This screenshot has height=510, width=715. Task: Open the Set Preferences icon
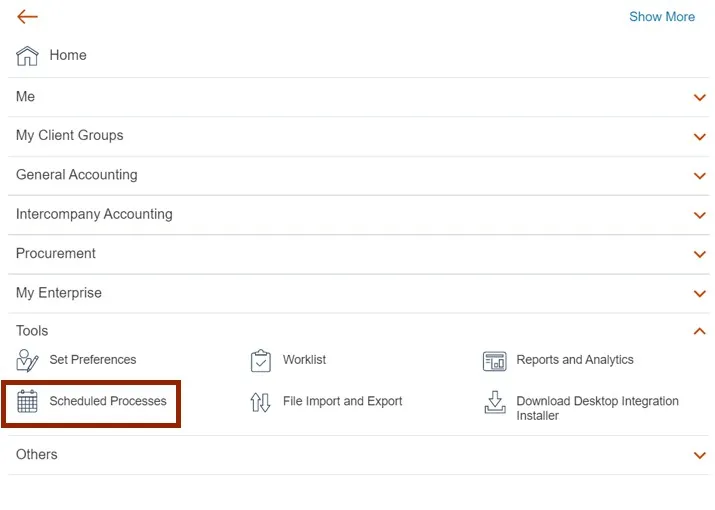tap(28, 361)
